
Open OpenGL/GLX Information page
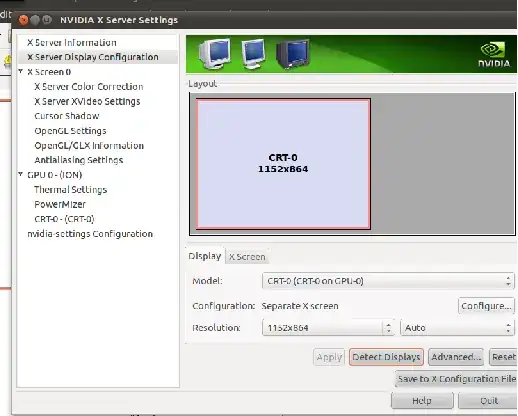pos(89,146)
